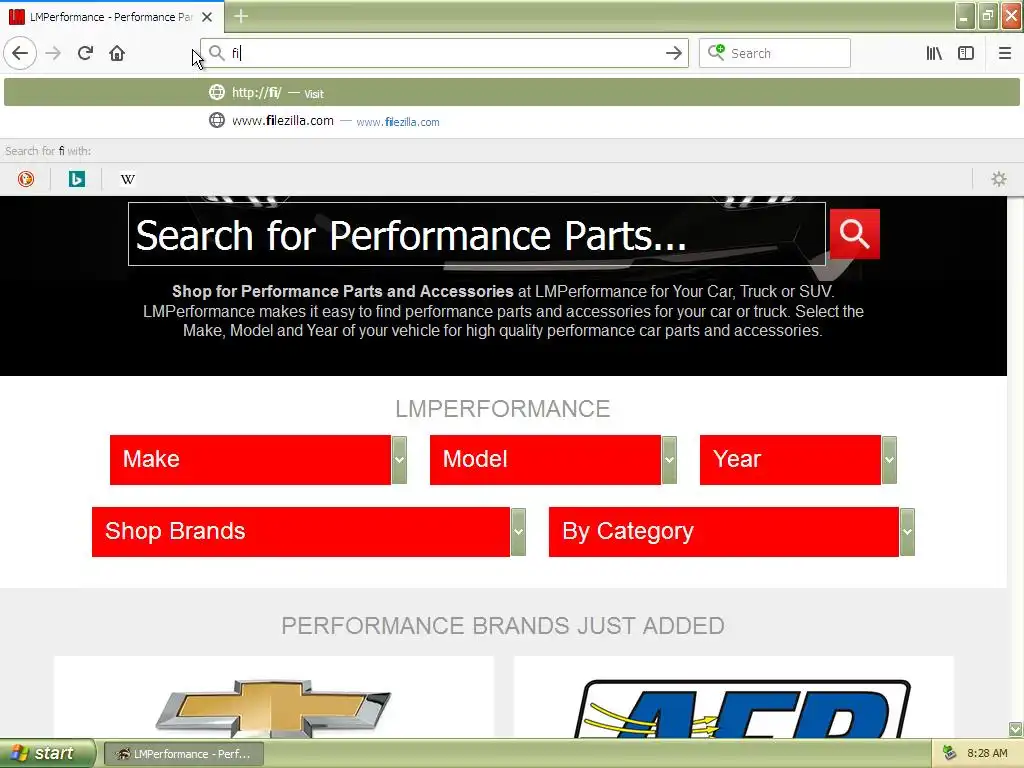Click the page scrollbar down arrow
The height and width of the screenshot is (768, 1024).
1015,729
